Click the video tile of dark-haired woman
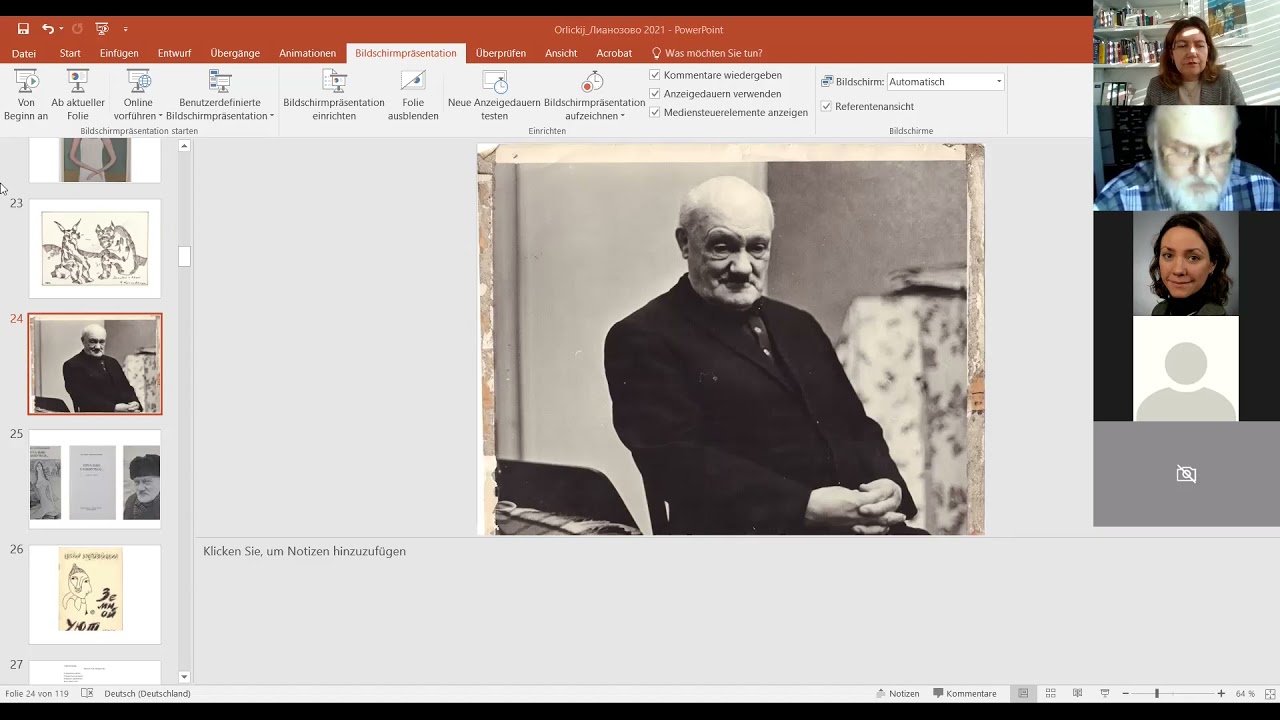 [1186, 264]
